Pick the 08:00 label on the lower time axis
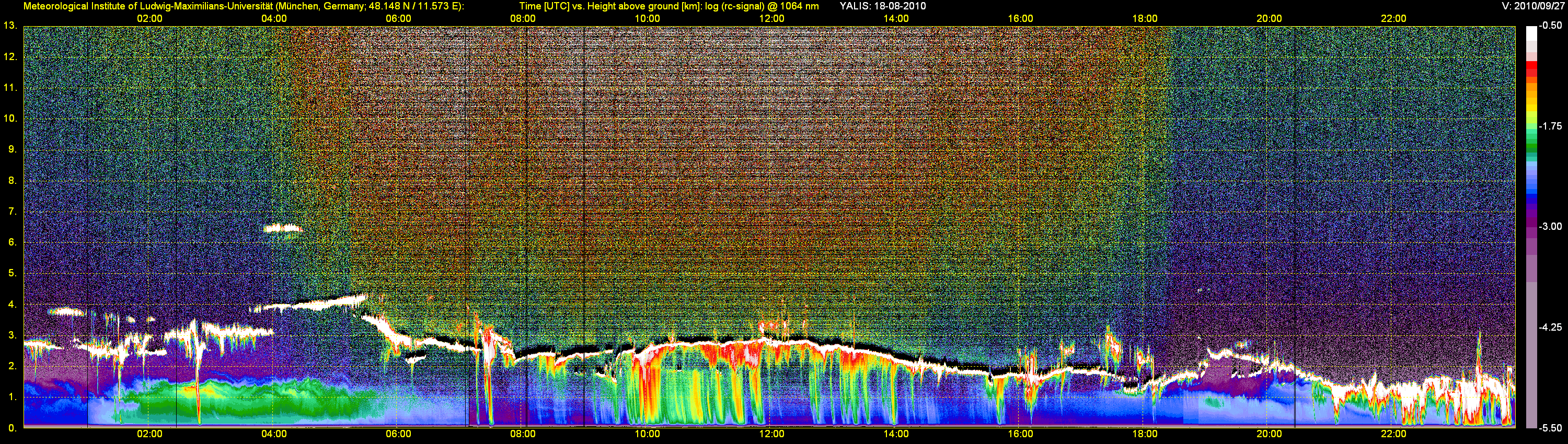1568x444 pixels. [523, 434]
